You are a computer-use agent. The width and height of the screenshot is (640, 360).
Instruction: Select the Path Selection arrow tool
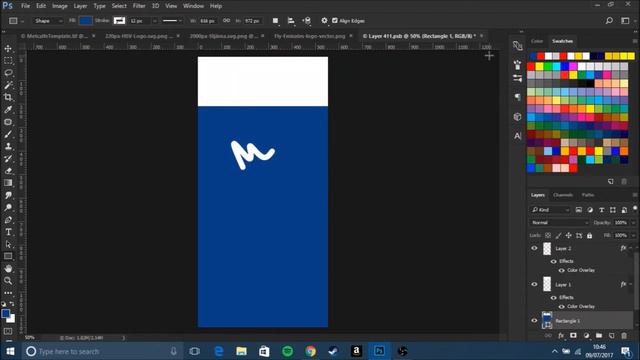[x=8, y=244]
